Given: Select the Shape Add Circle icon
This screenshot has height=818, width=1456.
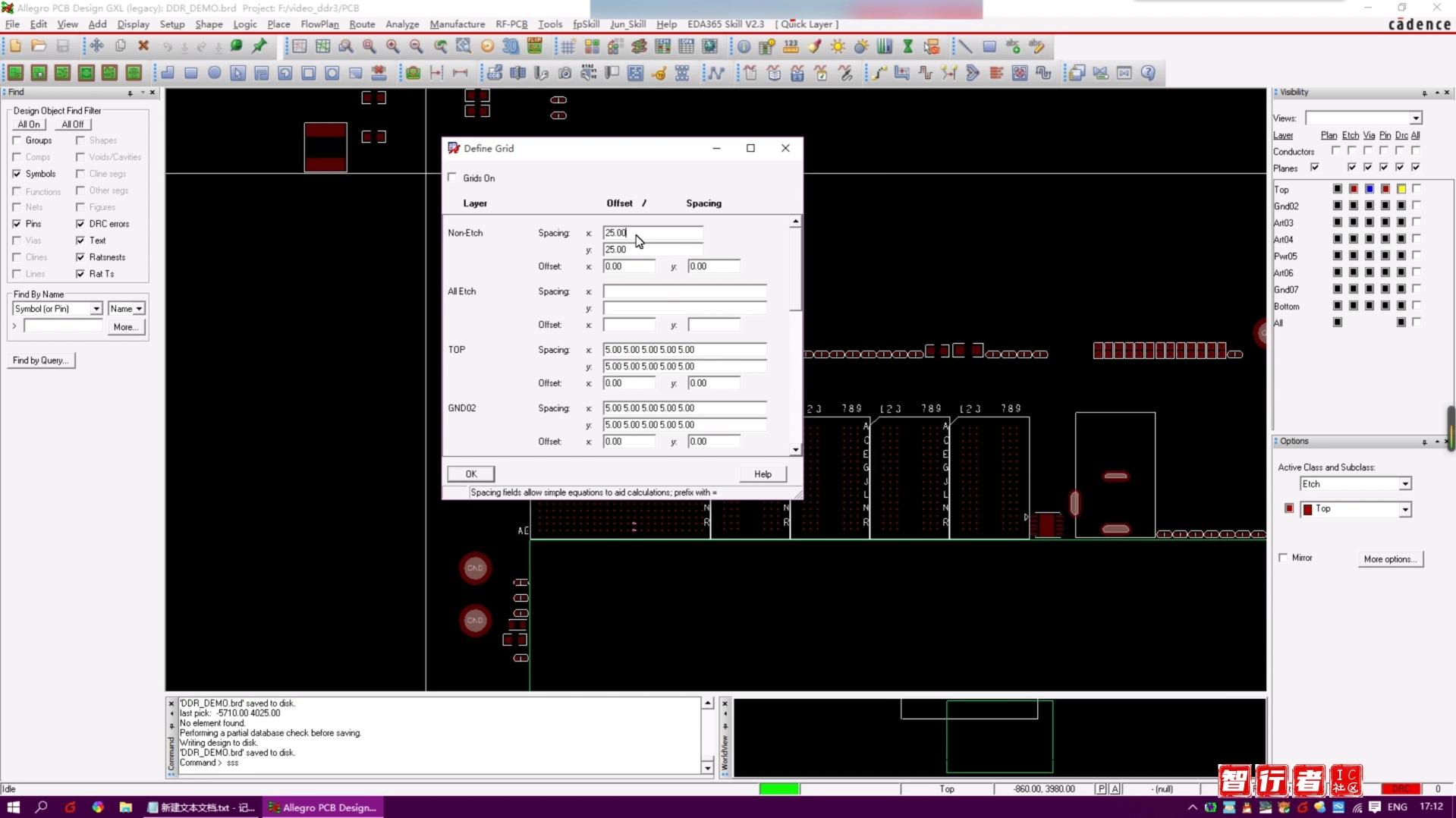Looking at the screenshot, I should pyautogui.click(x=215, y=73).
